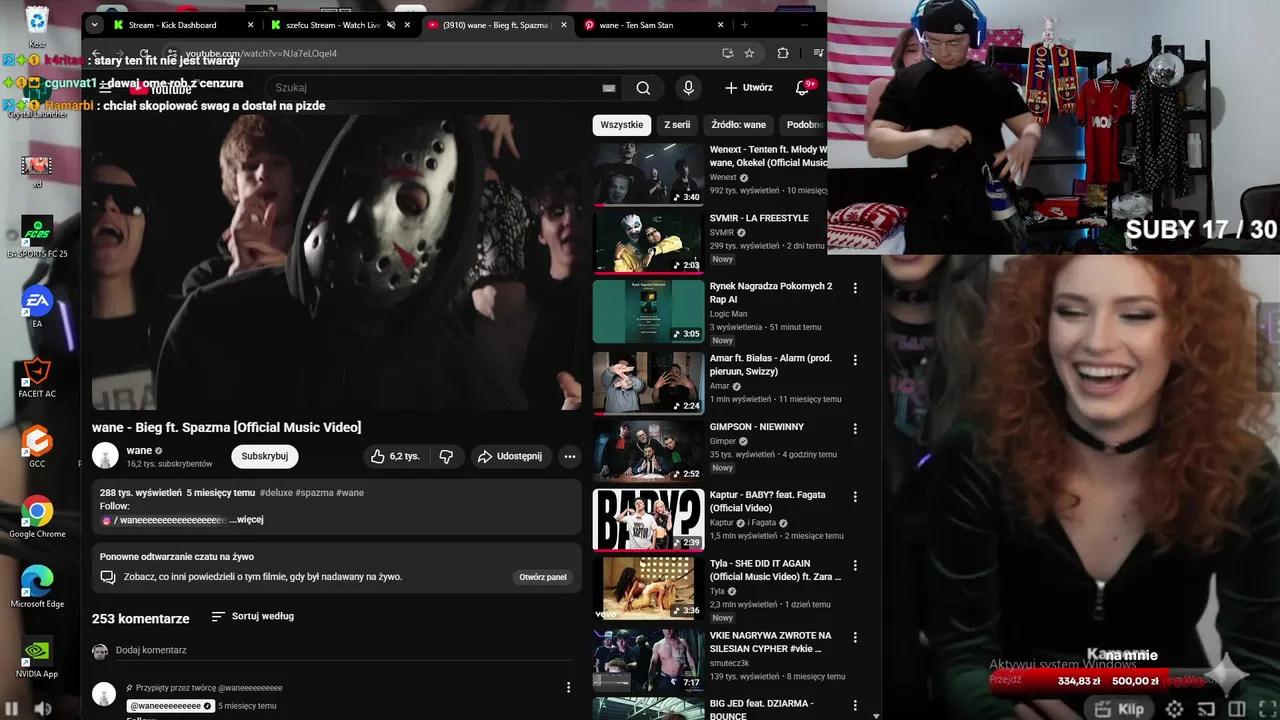This screenshot has height=720, width=1280.
Task: Open the #spazma hashtag link
Action: point(314,493)
